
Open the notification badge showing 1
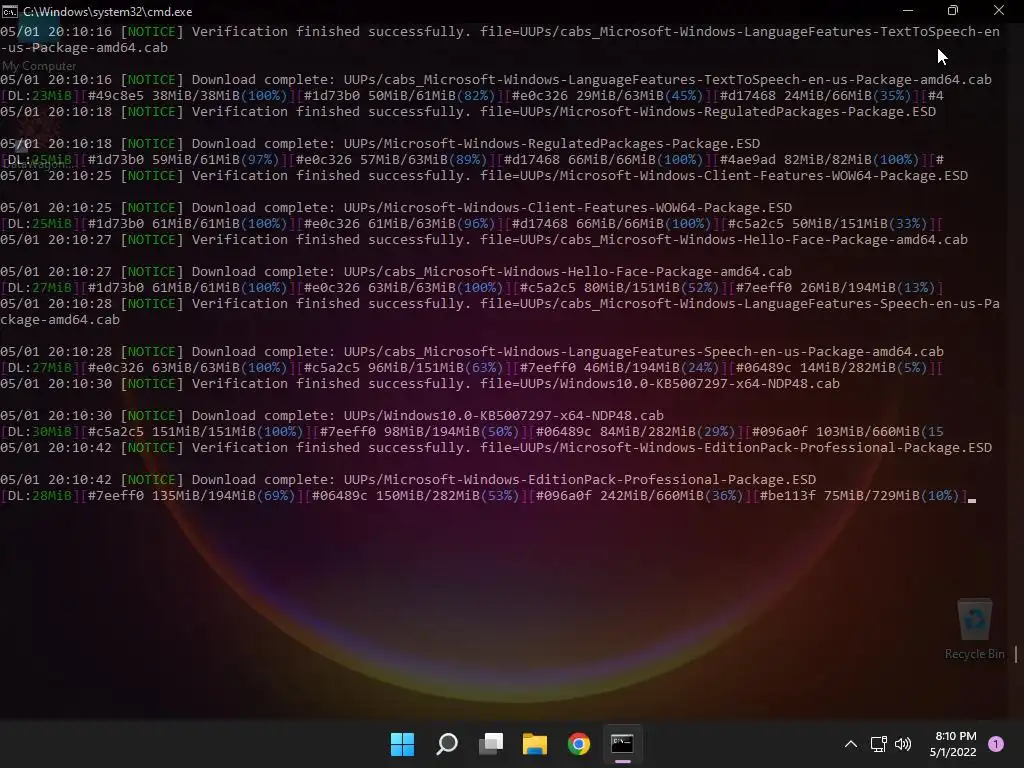pyautogui.click(x=996, y=744)
